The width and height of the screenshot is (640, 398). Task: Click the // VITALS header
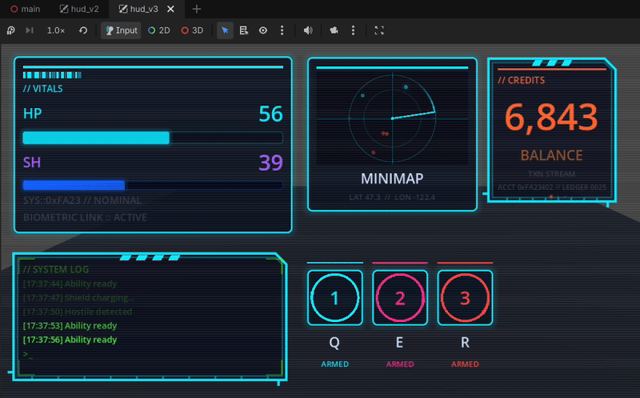point(43,89)
